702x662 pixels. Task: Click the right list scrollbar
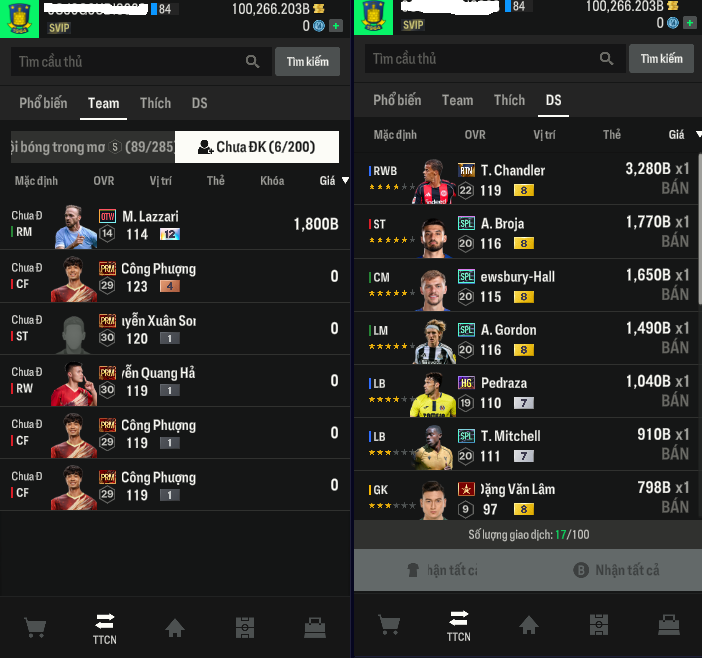tap(700, 229)
